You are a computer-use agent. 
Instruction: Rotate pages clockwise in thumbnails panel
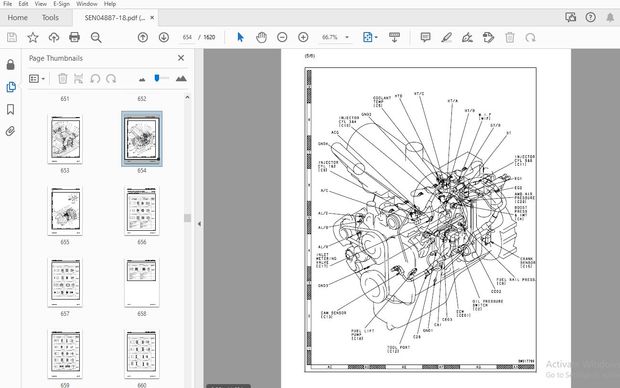point(111,79)
